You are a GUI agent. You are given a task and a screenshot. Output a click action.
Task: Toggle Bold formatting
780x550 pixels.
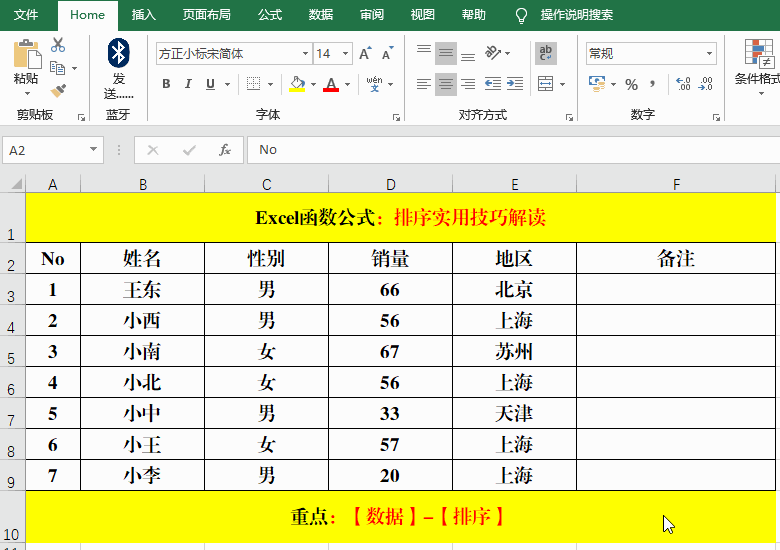click(166, 85)
